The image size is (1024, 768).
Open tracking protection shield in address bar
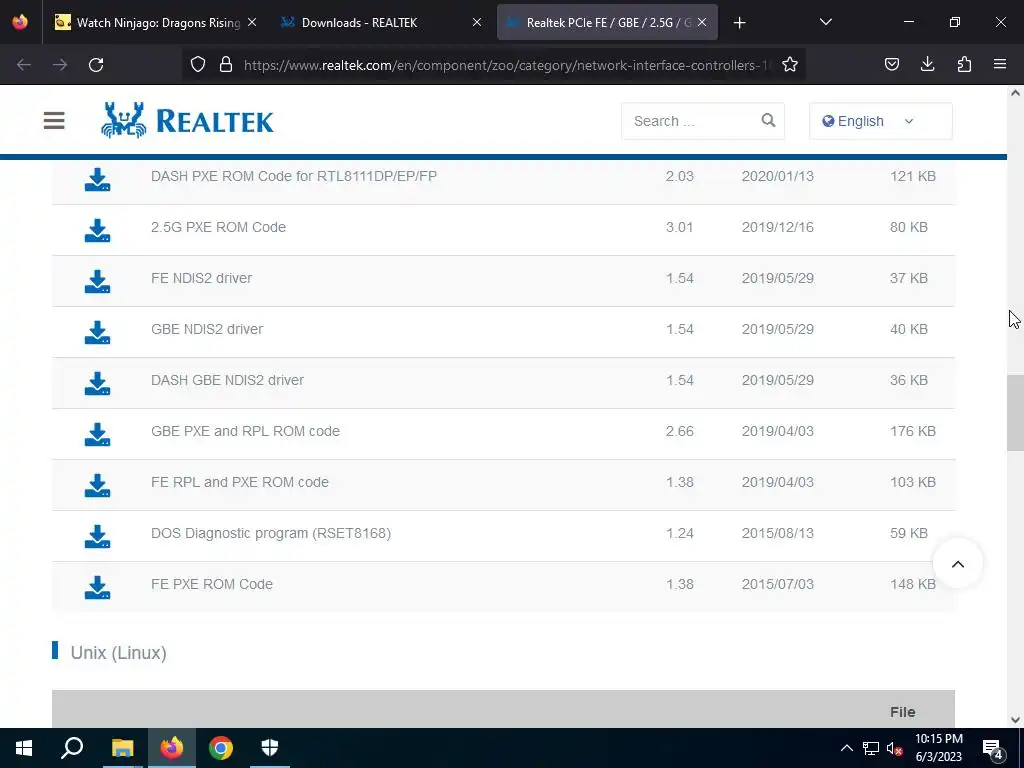coord(198,65)
